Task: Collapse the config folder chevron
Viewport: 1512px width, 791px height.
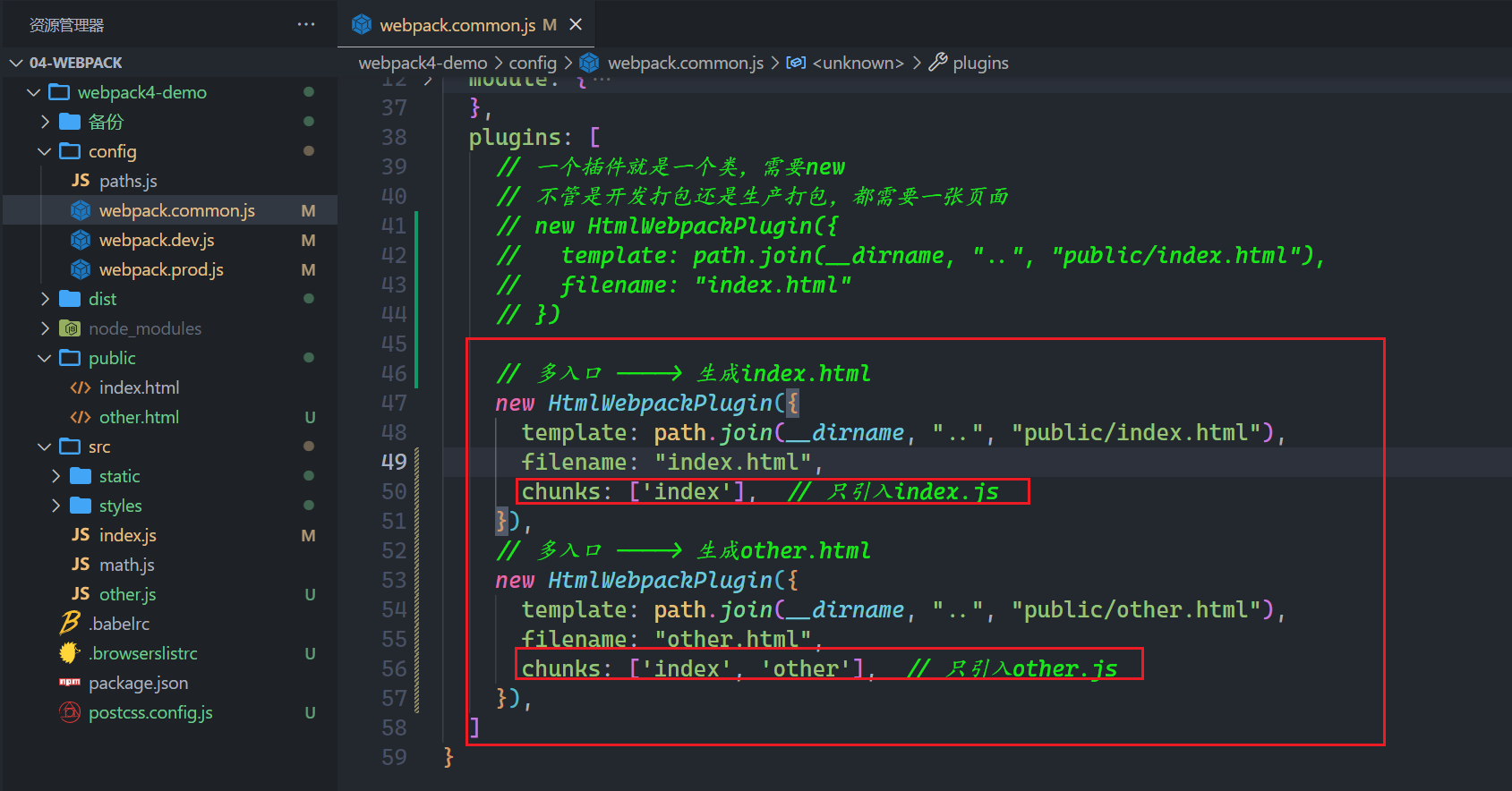Action: pos(45,151)
